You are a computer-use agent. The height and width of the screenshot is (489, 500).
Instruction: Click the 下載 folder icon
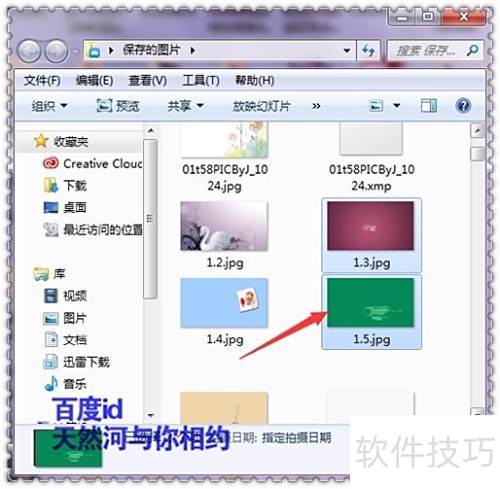(51, 185)
